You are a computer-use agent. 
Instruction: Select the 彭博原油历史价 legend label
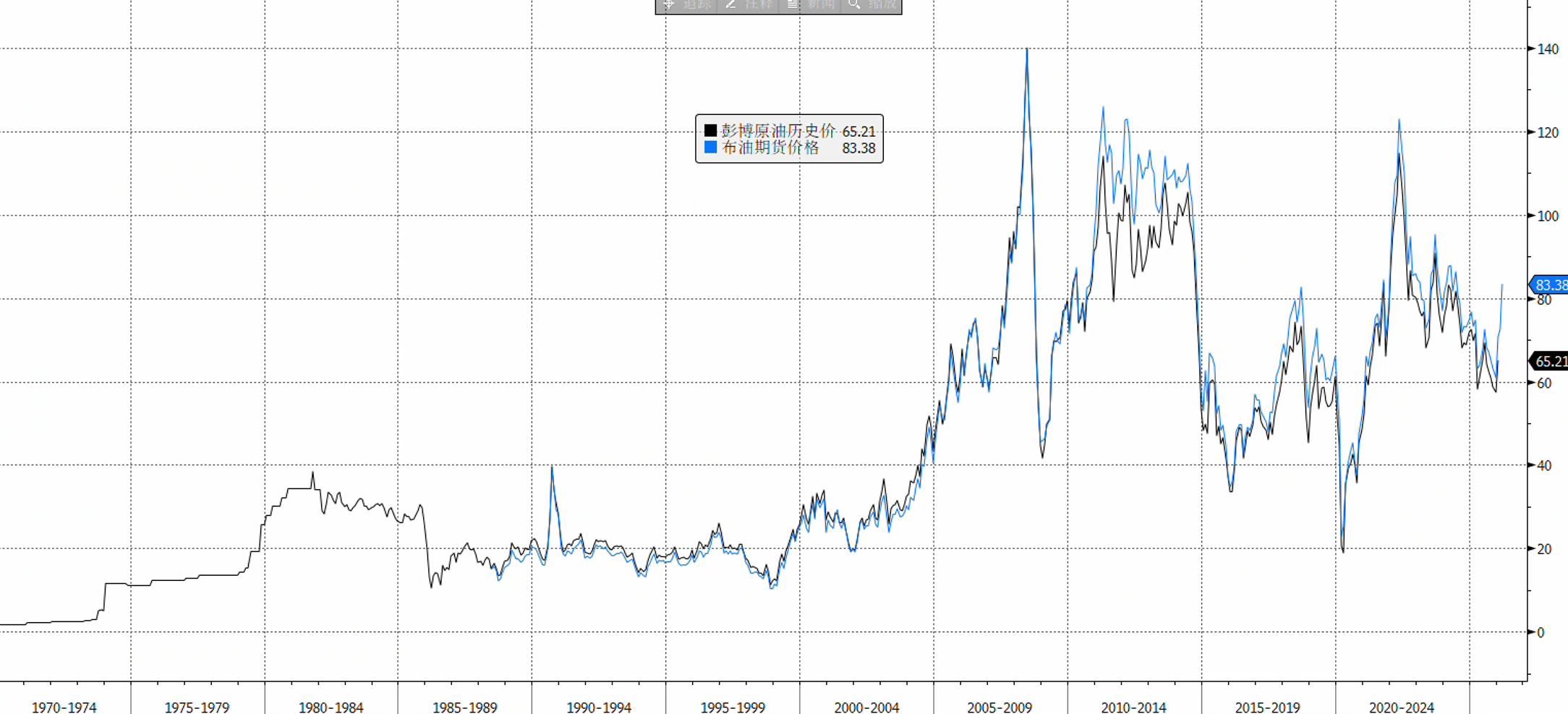(778, 130)
